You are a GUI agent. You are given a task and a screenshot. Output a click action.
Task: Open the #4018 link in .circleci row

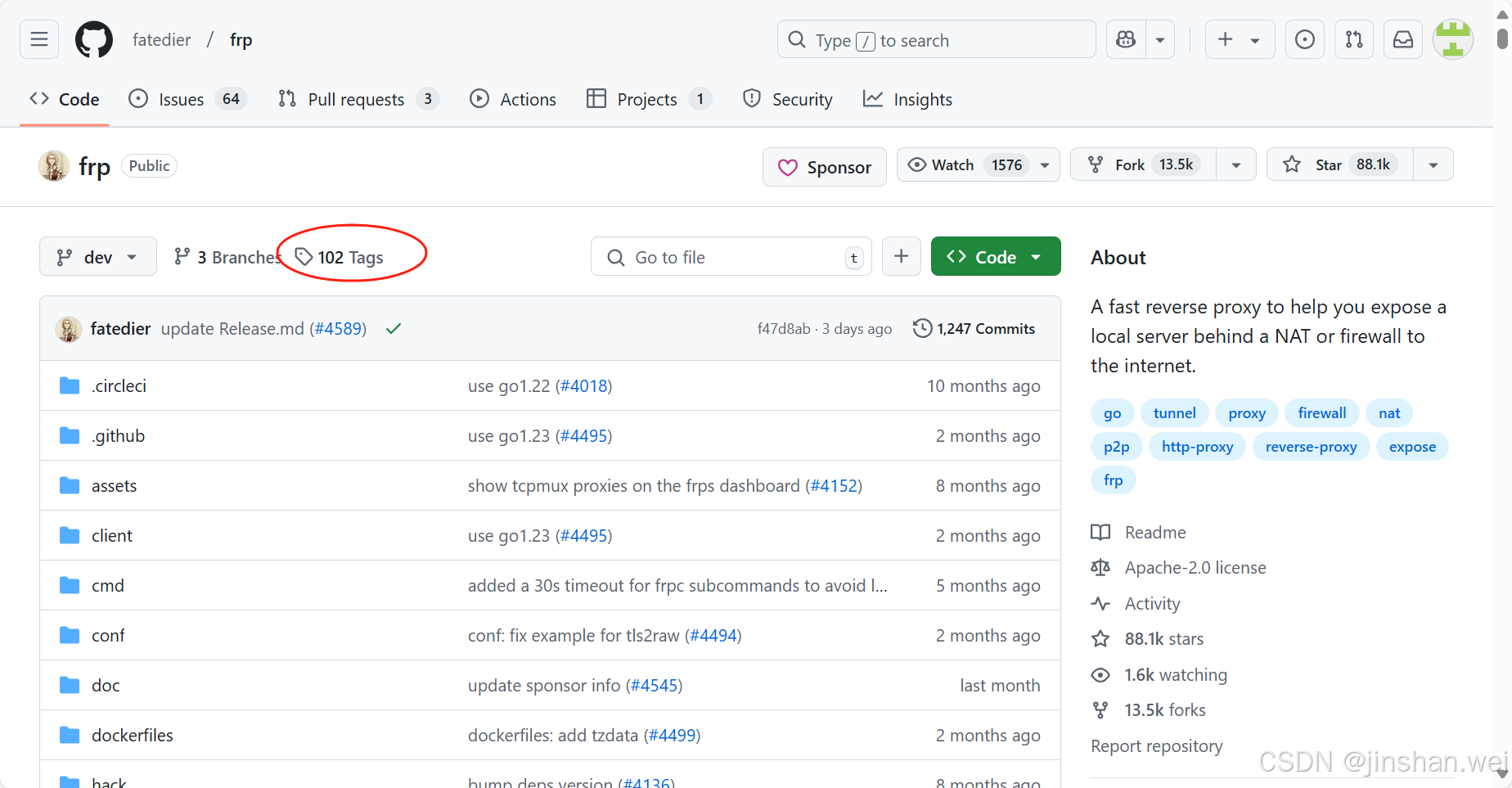click(x=583, y=385)
